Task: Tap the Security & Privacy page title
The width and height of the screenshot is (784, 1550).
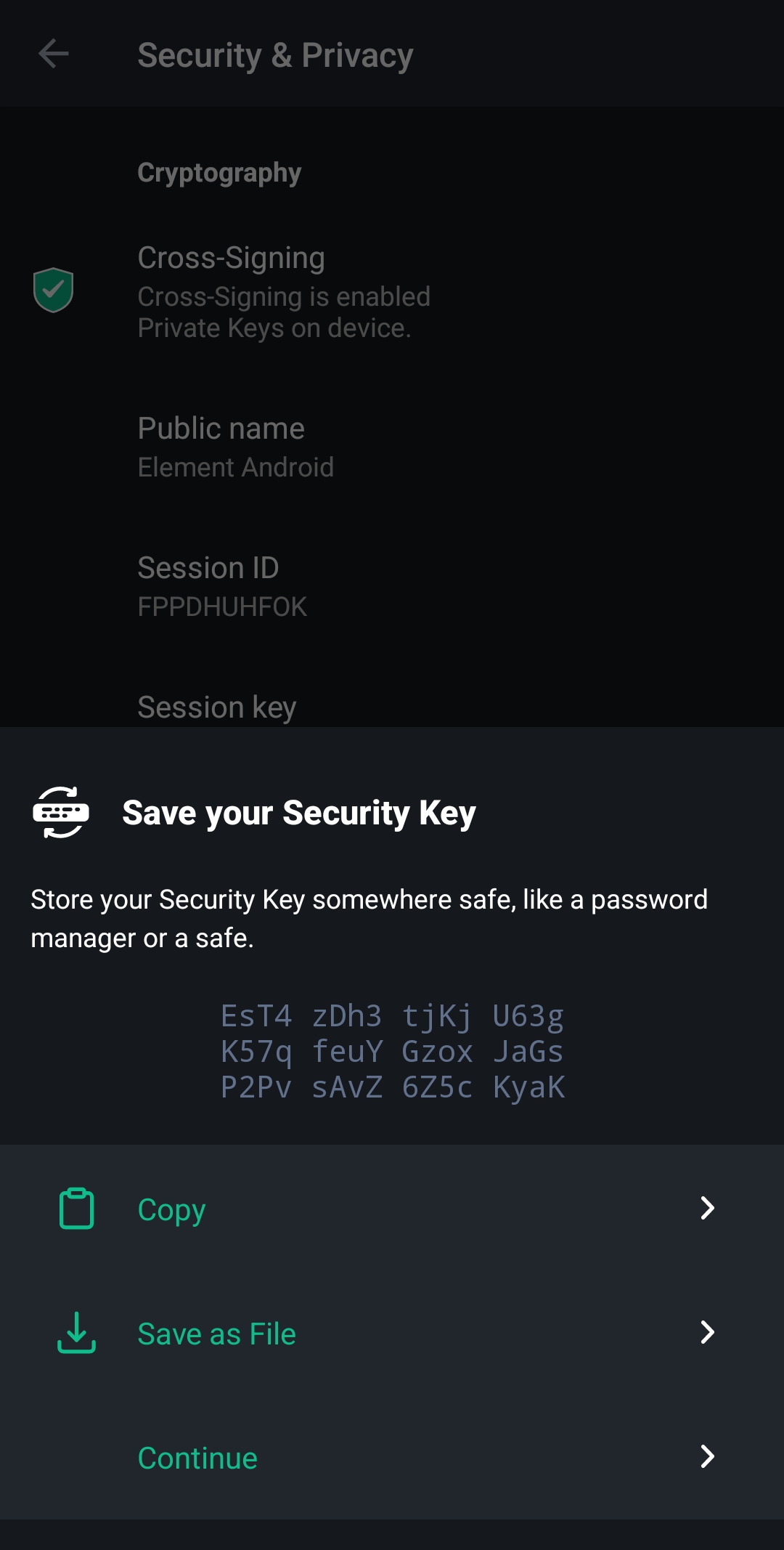Action: coord(276,55)
